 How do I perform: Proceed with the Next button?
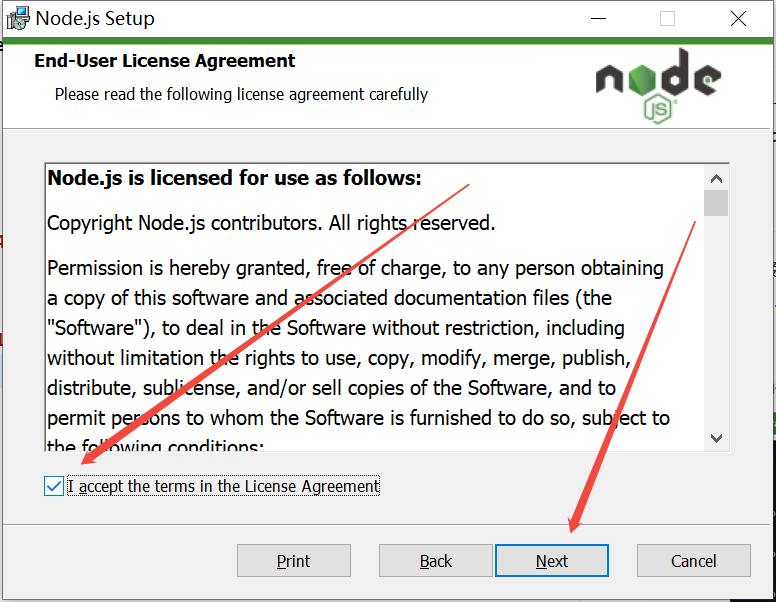click(x=551, y=561)
